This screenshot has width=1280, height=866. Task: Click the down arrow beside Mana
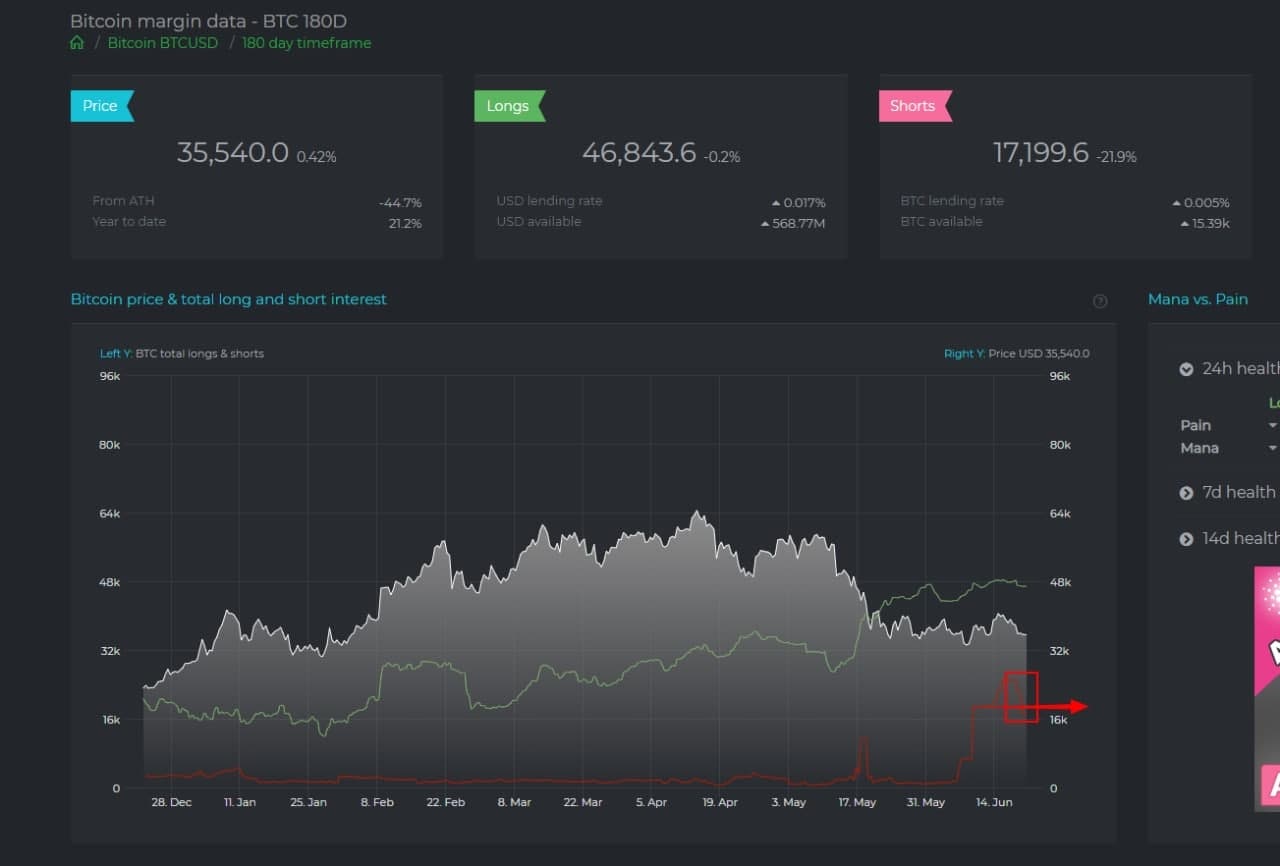click(1273, 448)
